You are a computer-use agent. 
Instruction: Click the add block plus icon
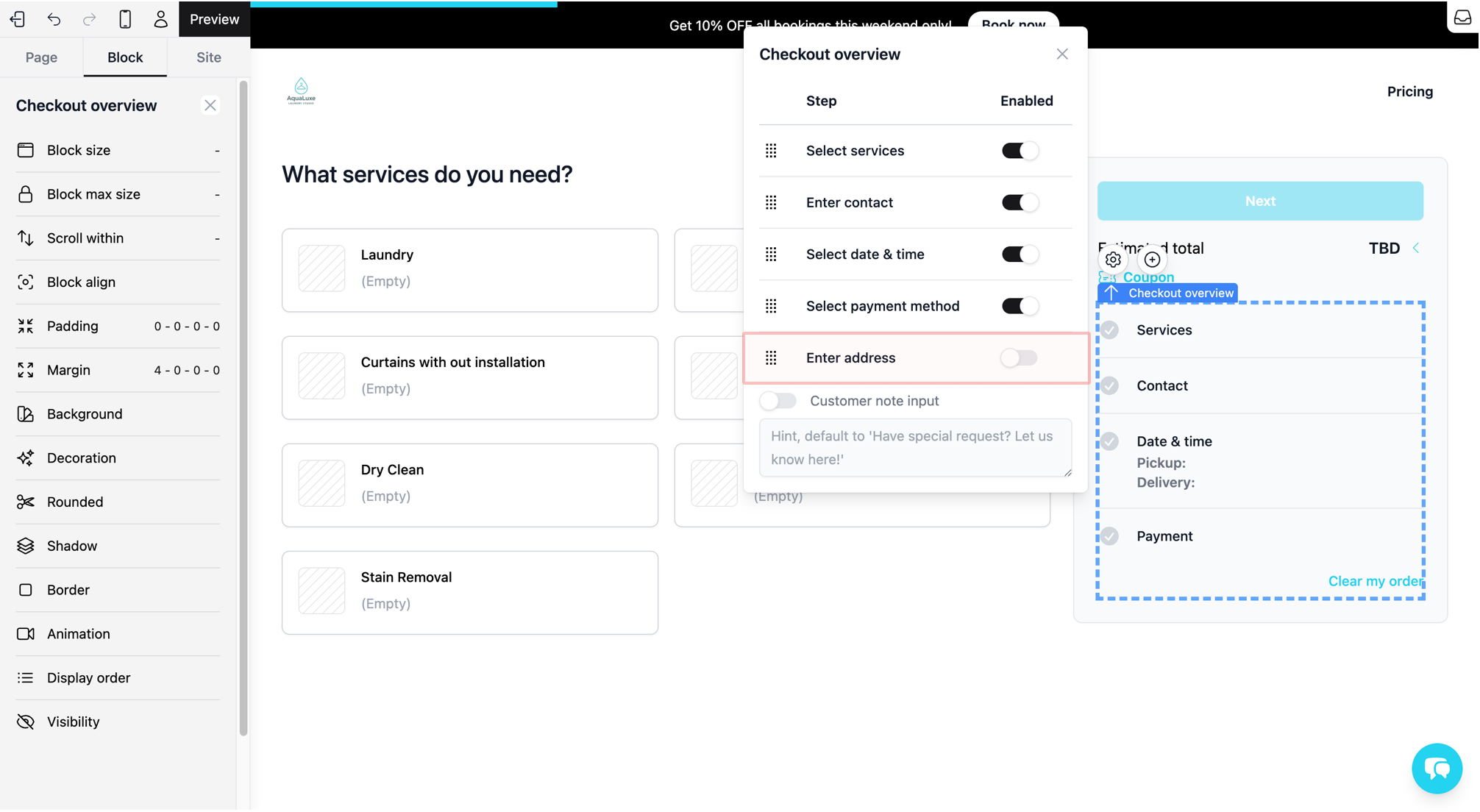pyautogui.click(x=1152, y=260)
